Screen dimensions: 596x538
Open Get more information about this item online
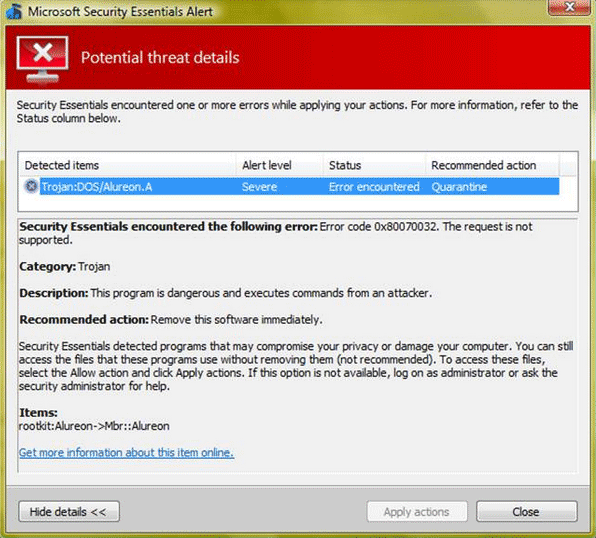[126, 452]
